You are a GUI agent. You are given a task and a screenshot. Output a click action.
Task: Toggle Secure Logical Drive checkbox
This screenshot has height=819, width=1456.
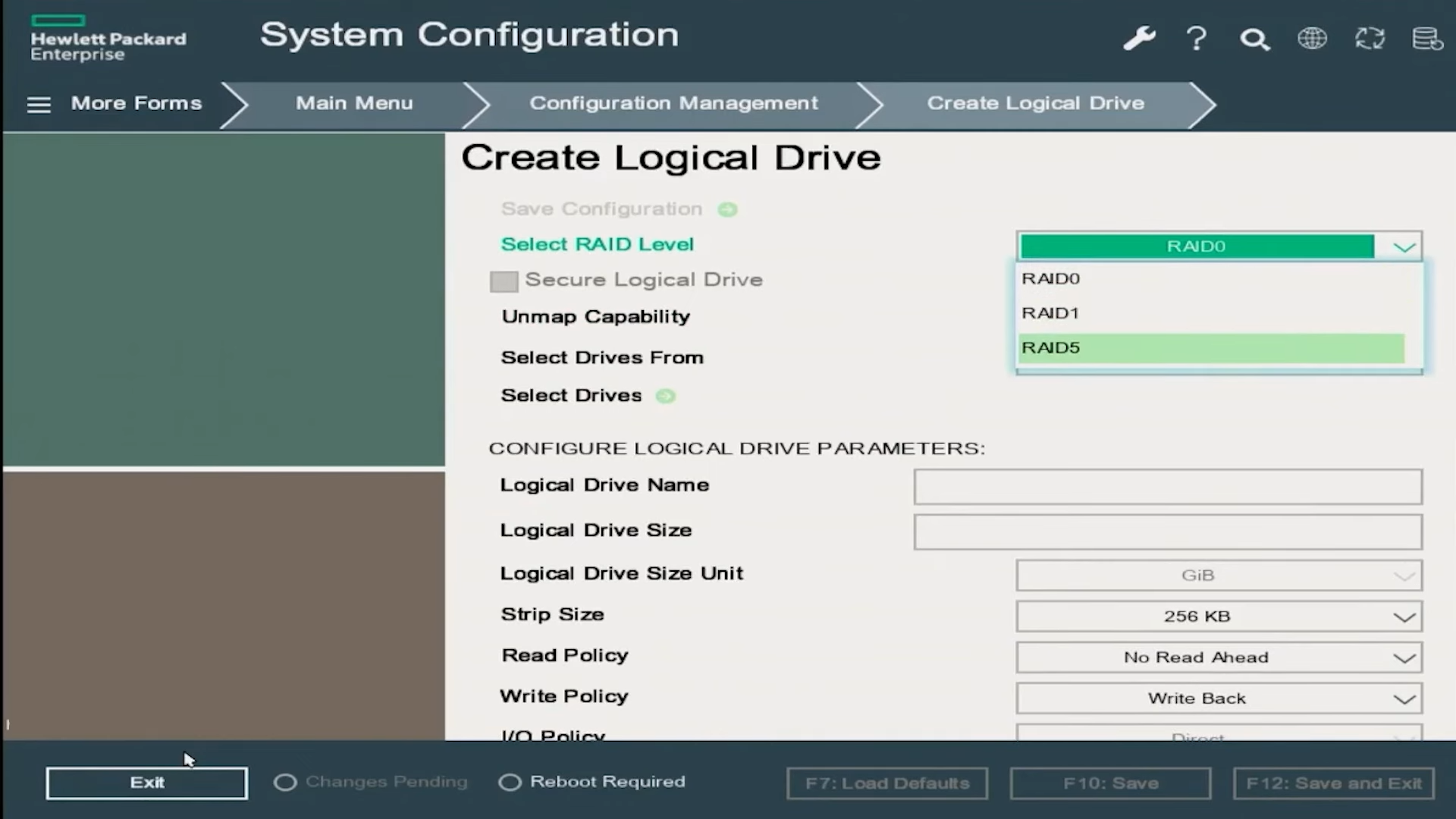pyautogui.click(x=504, y=281)
